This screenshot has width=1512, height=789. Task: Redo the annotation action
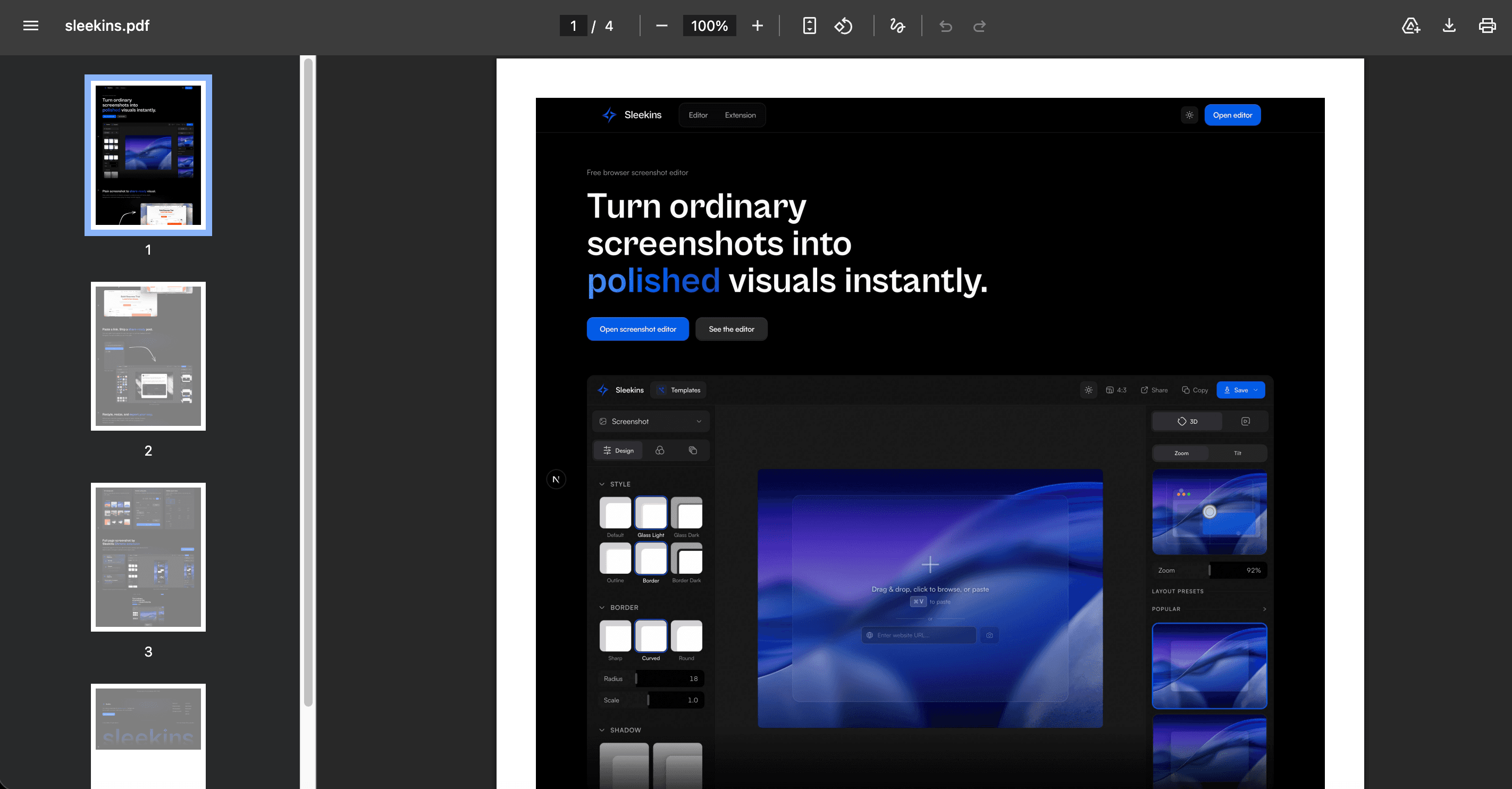pyautogui.click(x=980, y=26)
